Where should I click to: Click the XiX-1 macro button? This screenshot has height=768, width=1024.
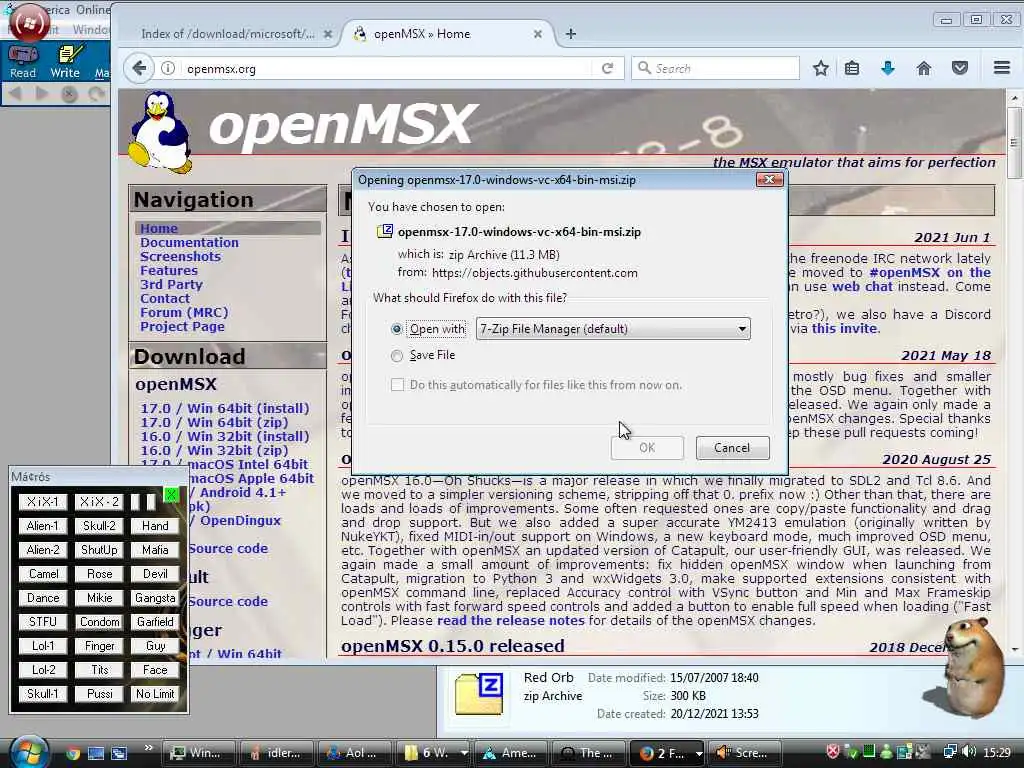pyautogui.click(x=42, y=502)
